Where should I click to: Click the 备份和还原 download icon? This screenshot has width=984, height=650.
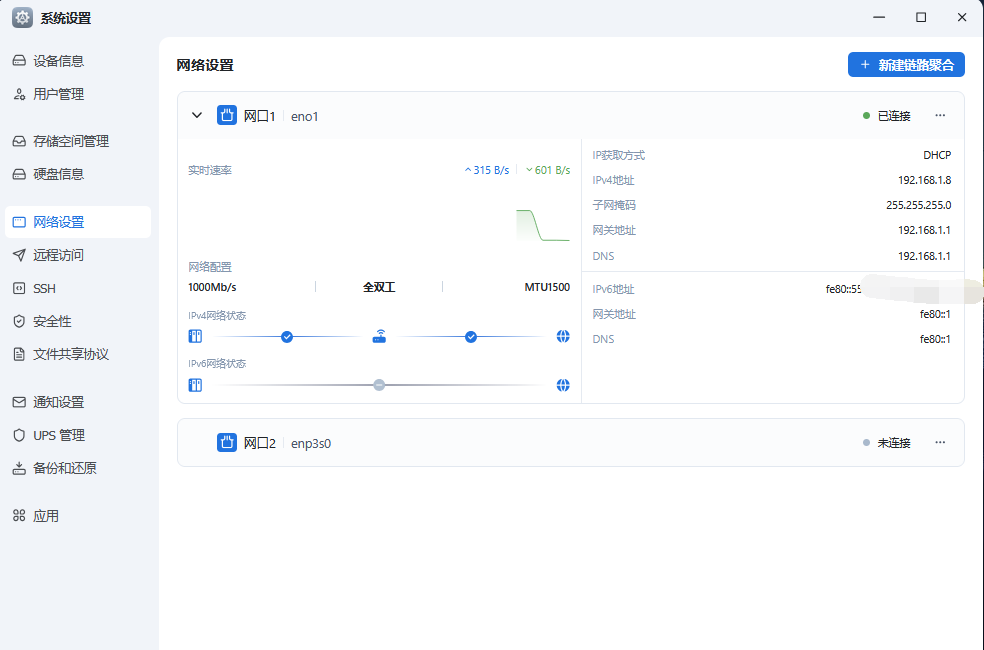[x=19, y=468]
